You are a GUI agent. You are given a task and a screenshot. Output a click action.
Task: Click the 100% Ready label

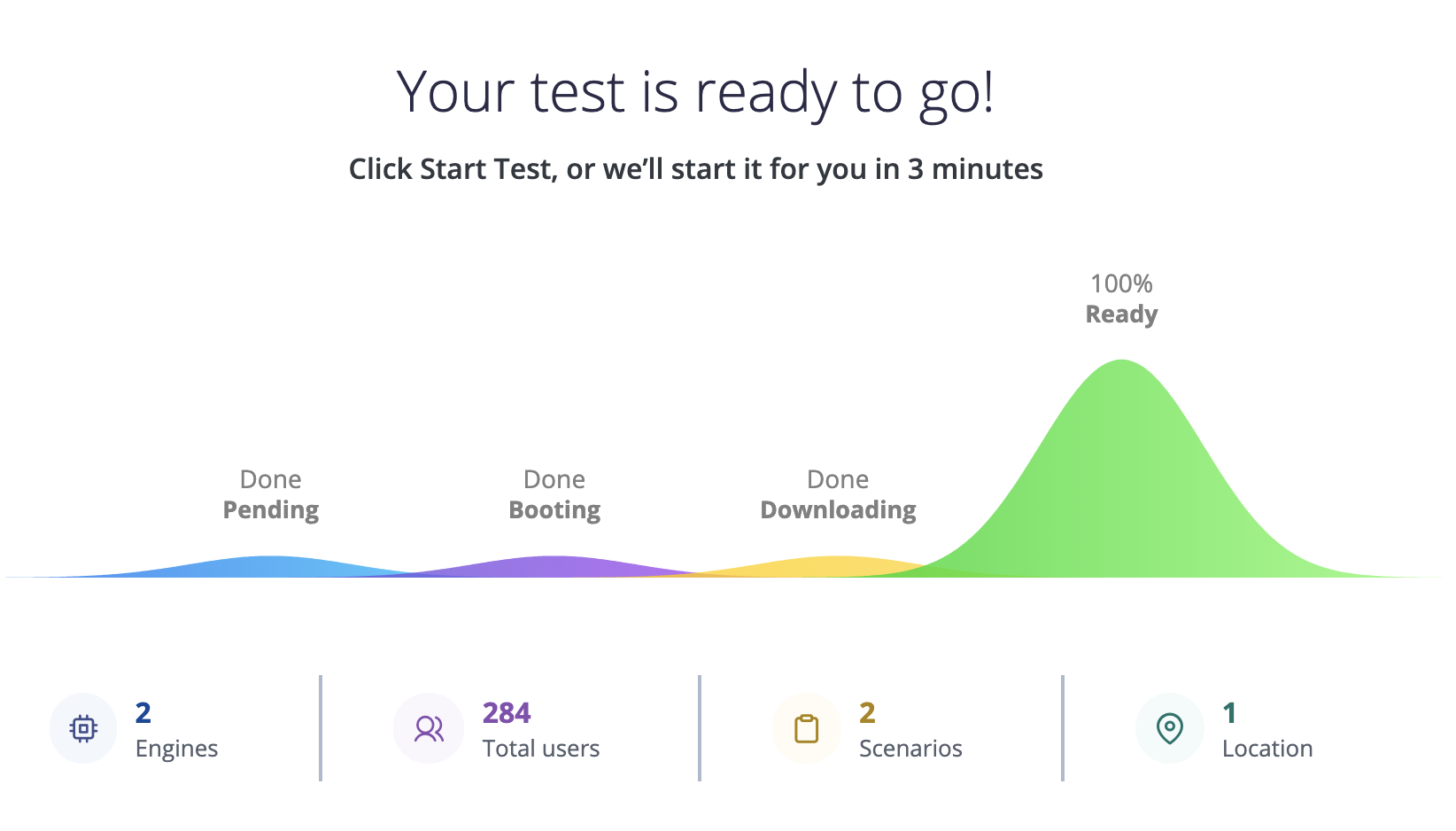click(1121, 299)
